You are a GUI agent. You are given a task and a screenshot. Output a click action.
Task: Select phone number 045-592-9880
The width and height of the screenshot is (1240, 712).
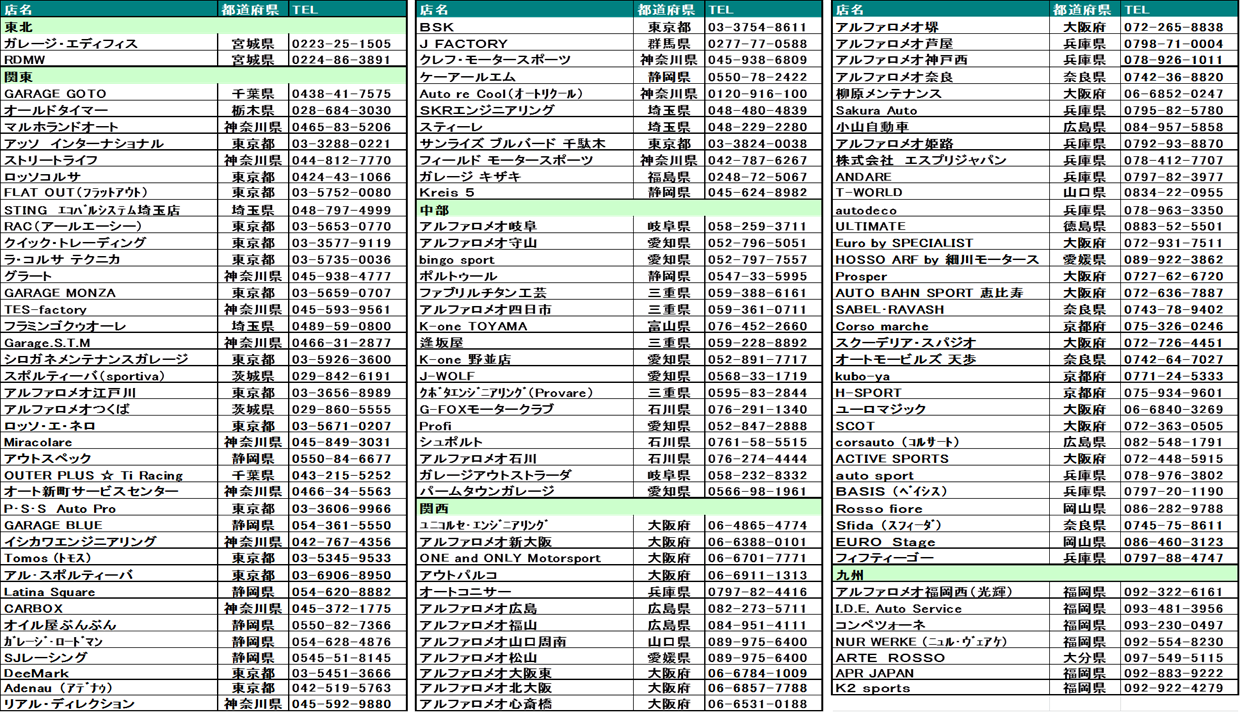coord(348,704)
